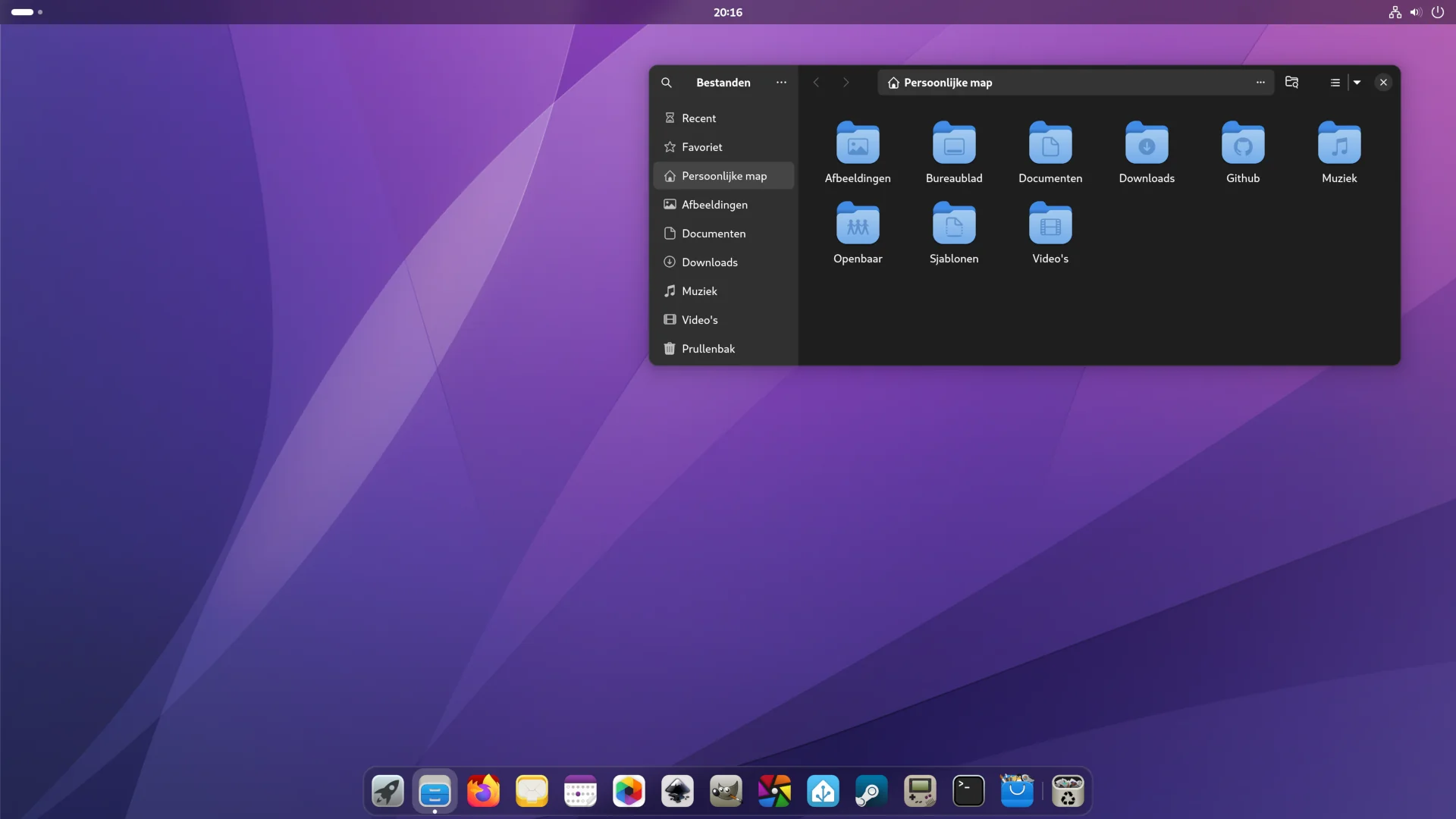1456x819 pixels.
Task: Expand the view options dropdown arrow
Action: click(x=1357, y=83)
